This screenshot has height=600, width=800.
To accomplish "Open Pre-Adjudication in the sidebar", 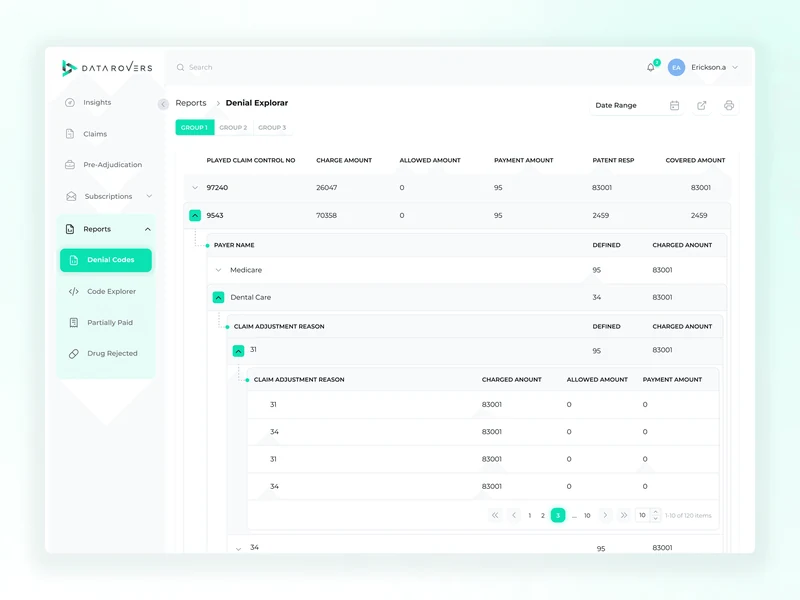I will point(112,165).
